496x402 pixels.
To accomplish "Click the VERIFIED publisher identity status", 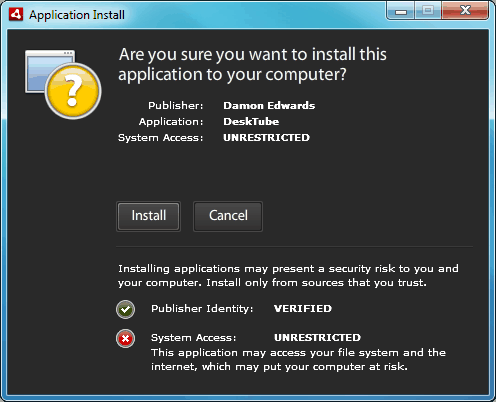I will point(303,309).
